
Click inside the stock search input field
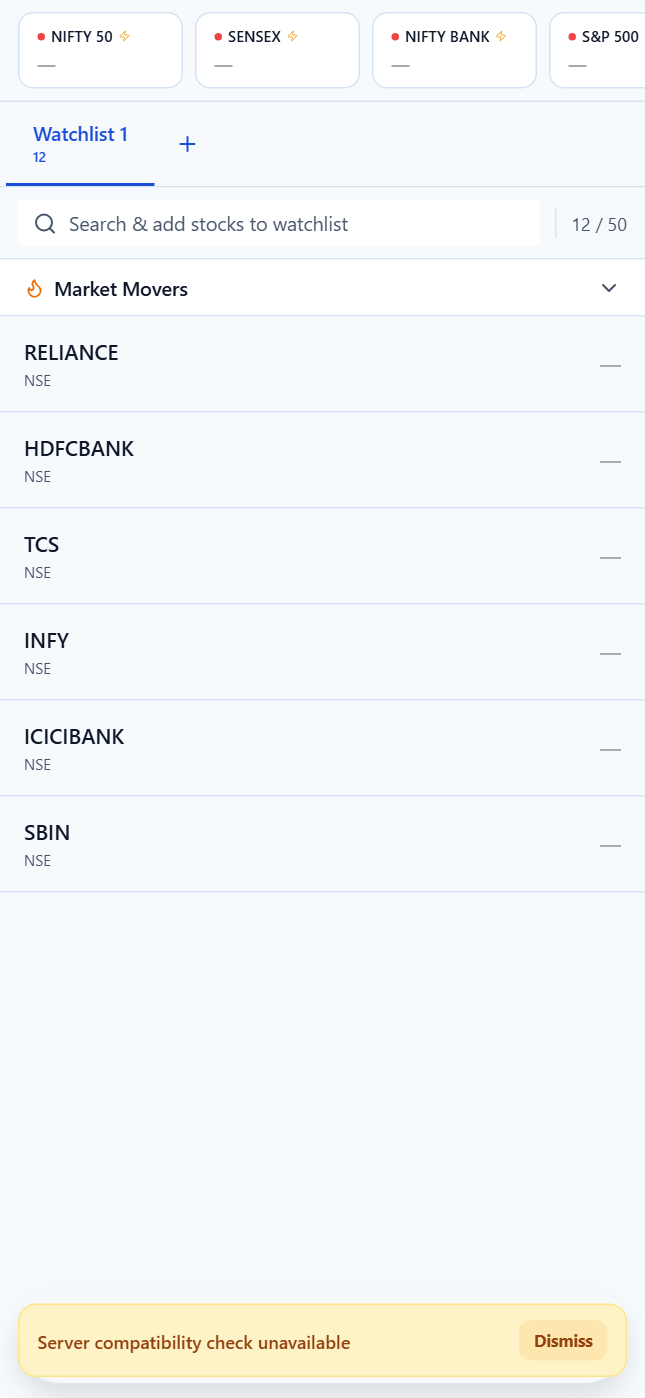(x=280, y=223)
